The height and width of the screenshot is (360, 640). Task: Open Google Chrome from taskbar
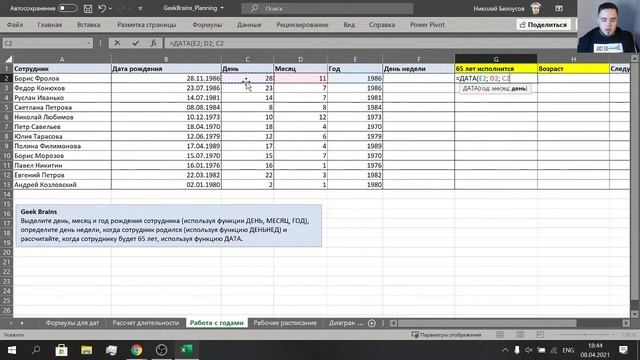[137, 350]
